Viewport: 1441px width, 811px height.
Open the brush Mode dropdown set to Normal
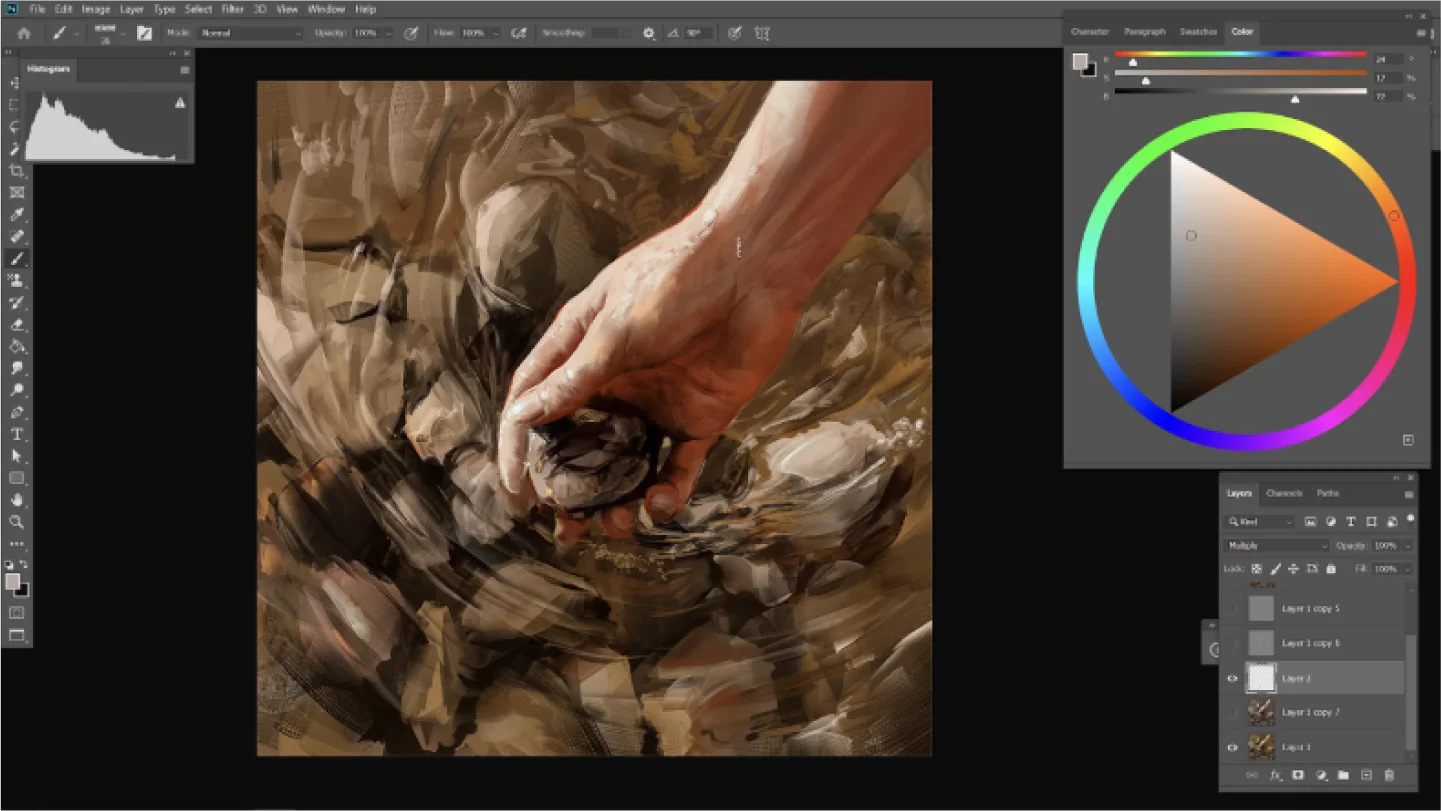pos(250,33)
